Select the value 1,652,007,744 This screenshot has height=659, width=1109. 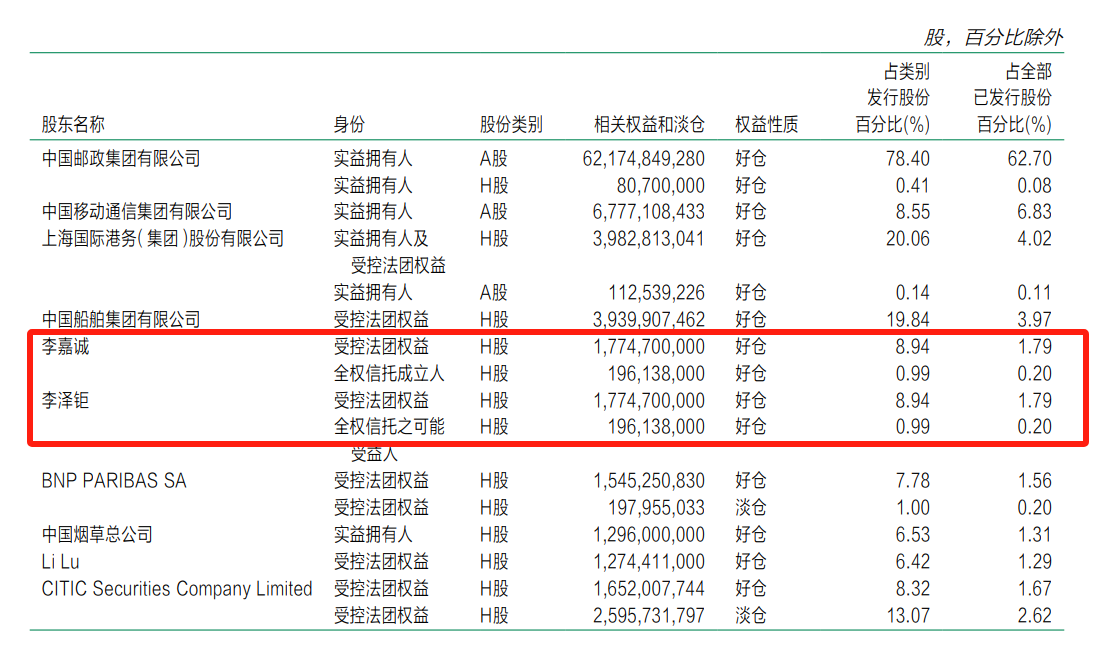[x=649, y=588]
